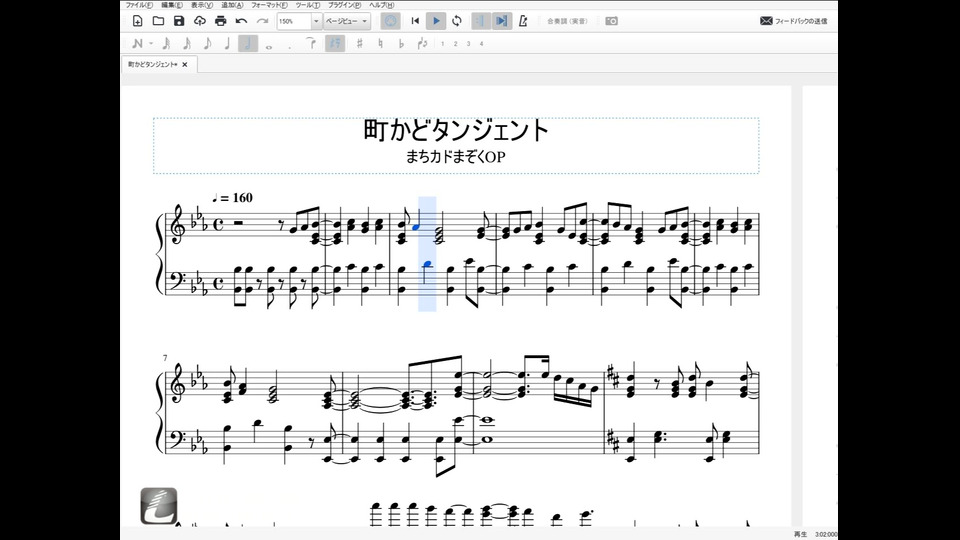Select the treble clef on first system
This screenshot has width=960, height=540.
tap(178, 225)
